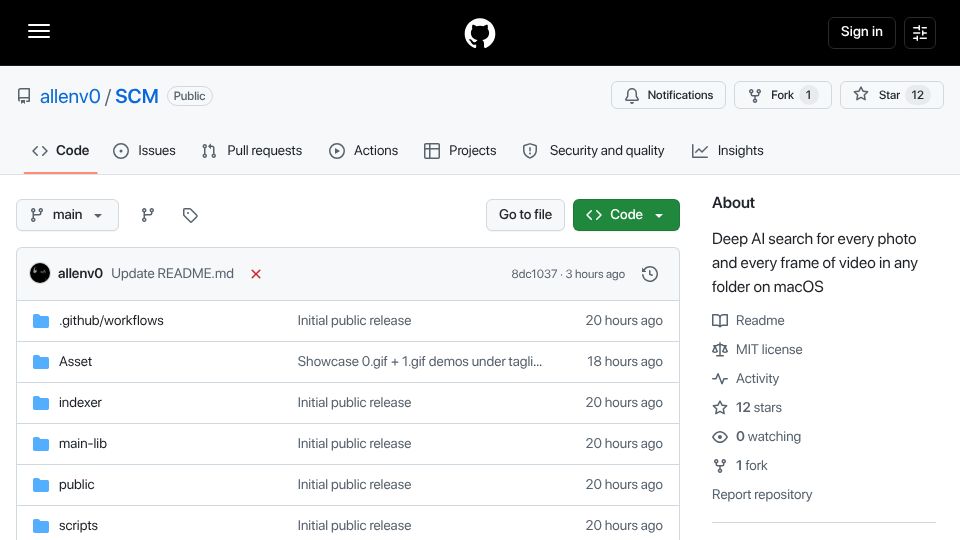Screen dimensions: 960x540
Task: Open the 12 stars link
Action: (759, 407)
